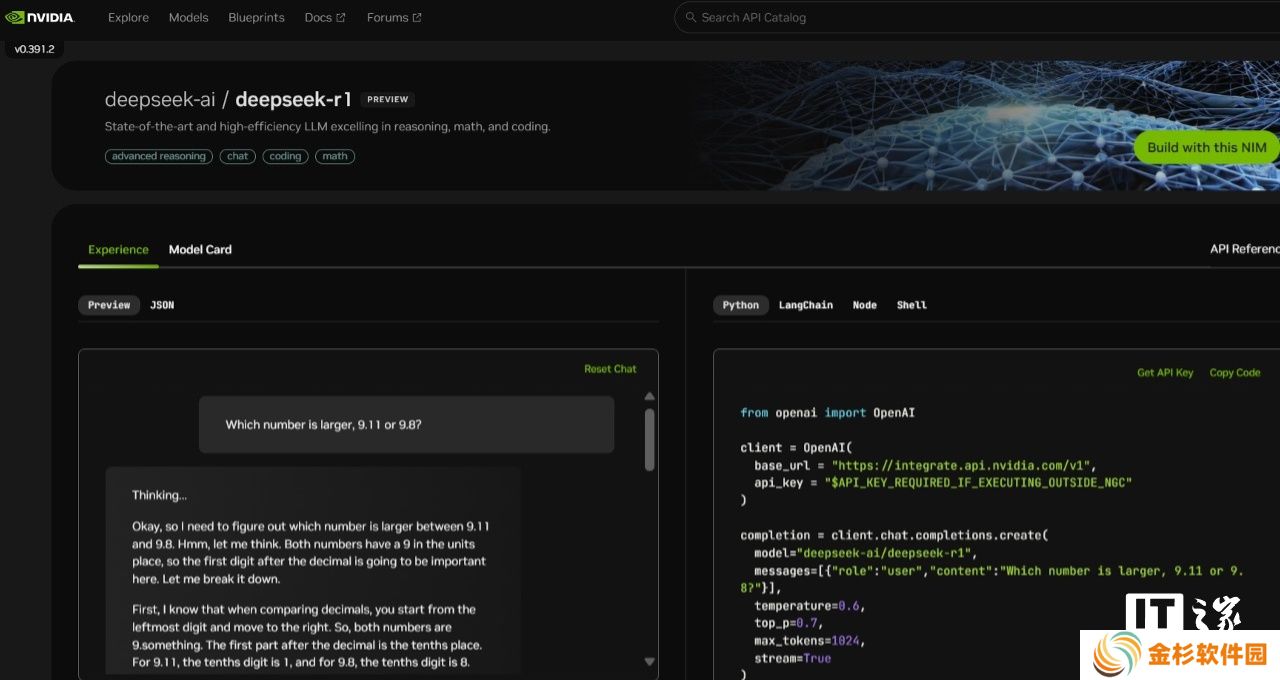Screen dimensions: 1280x680
Task: Switch to the Model Card tab
Action: coord(200,250)
